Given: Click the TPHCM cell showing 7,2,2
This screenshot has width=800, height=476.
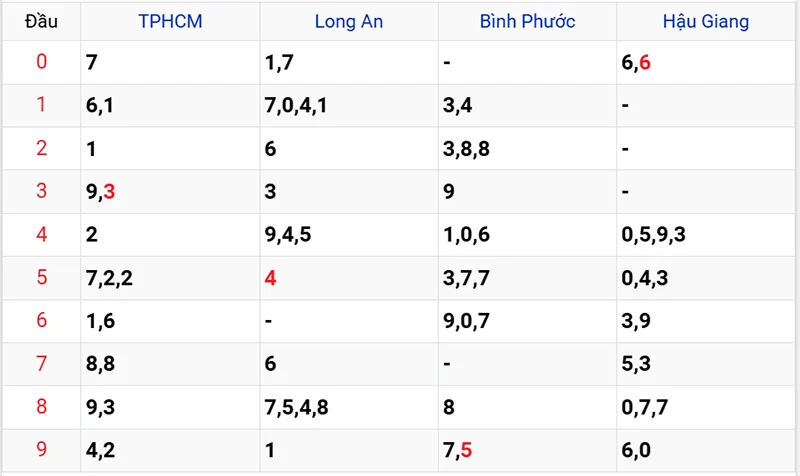Looking at the screenshot, I should [x=110, y=278].
